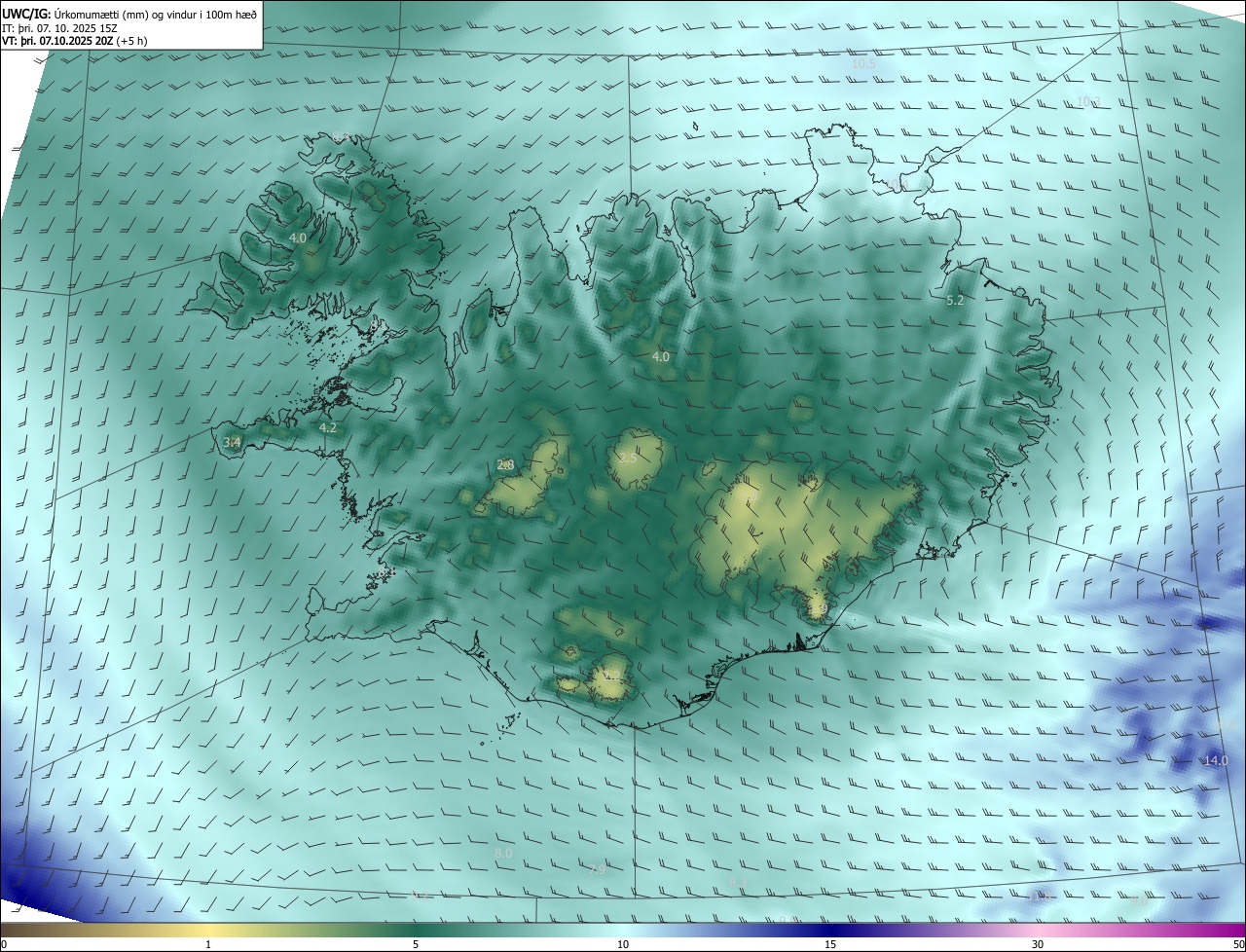Pick the pink color band above the 30 tick
The image size is (1246, 952).
coord(1038,930)
